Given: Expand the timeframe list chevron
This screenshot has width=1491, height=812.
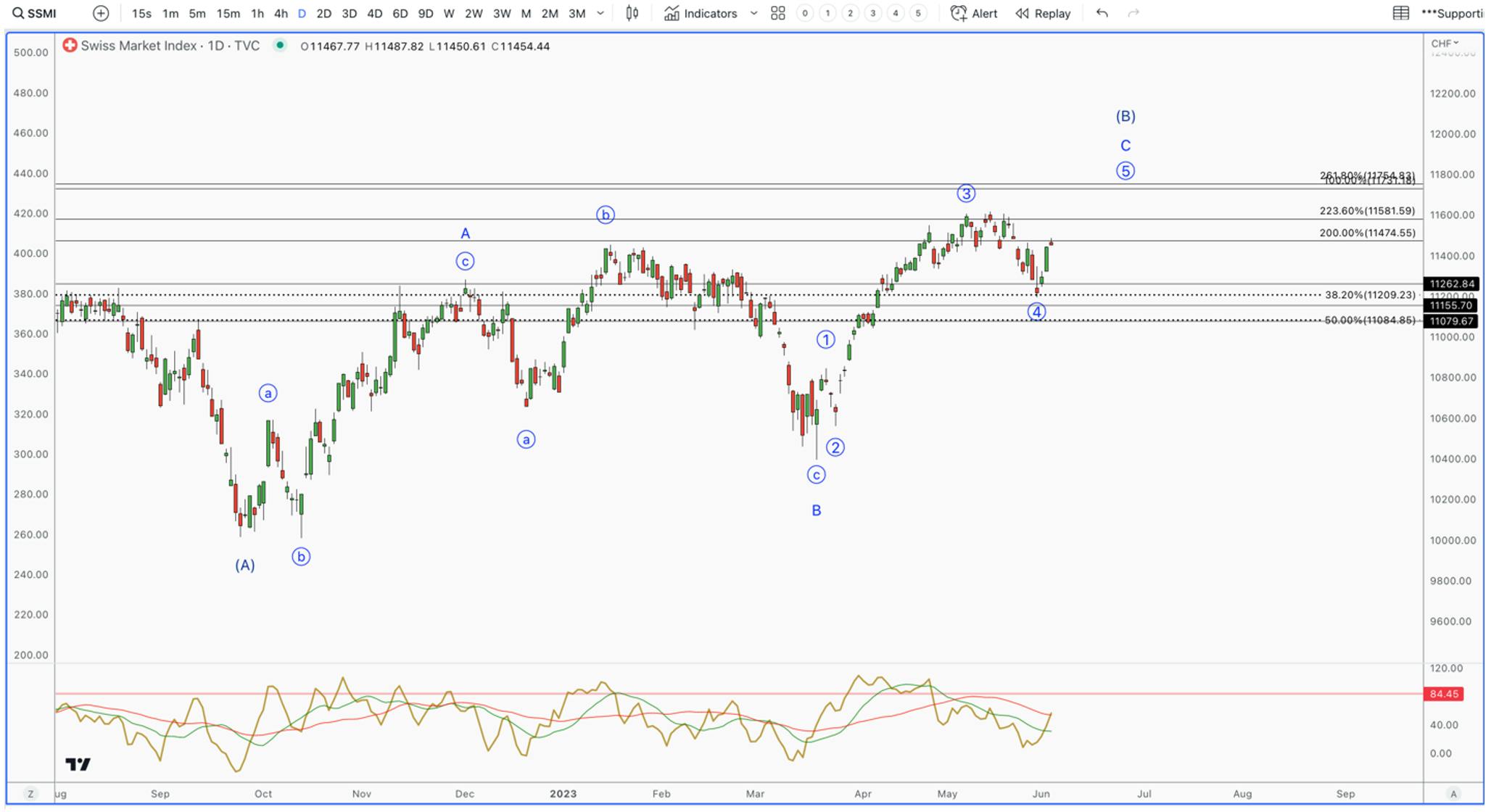Looking at the screenshot, I should coord(600,13).
